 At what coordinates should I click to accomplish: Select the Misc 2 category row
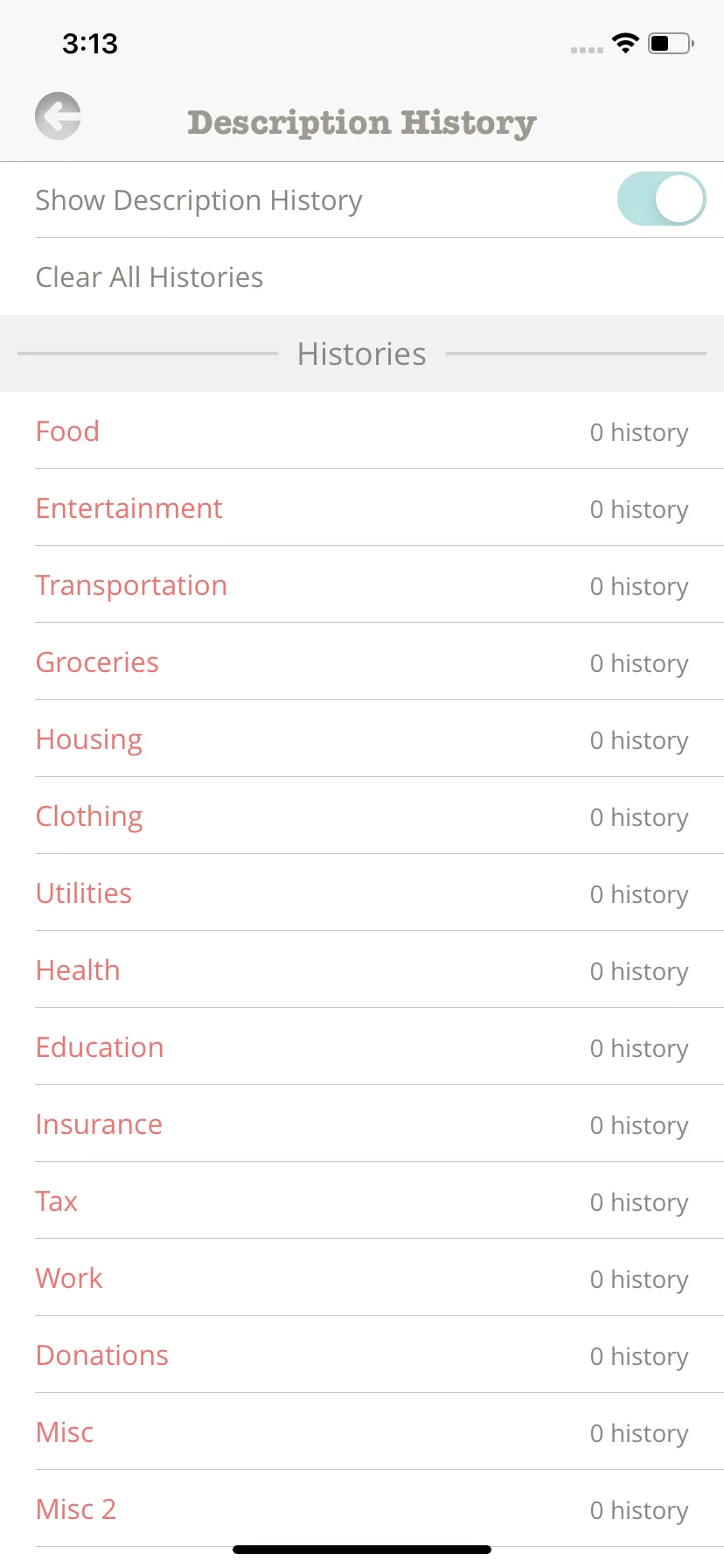[x=362, y=1508]
